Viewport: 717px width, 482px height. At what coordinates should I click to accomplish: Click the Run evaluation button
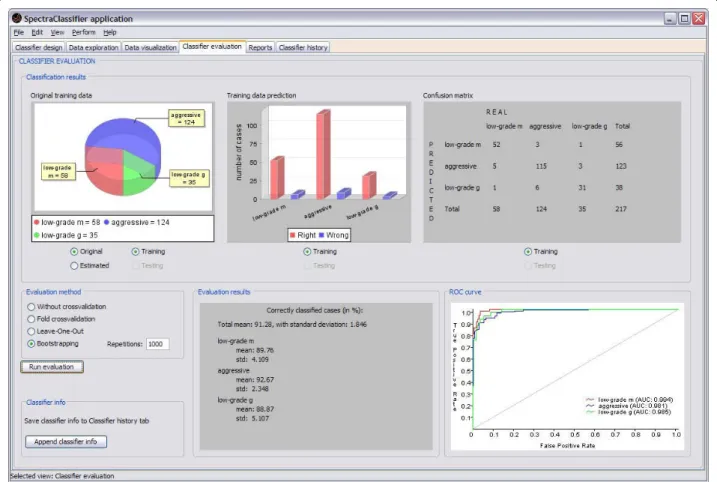(x=52, y=367)
